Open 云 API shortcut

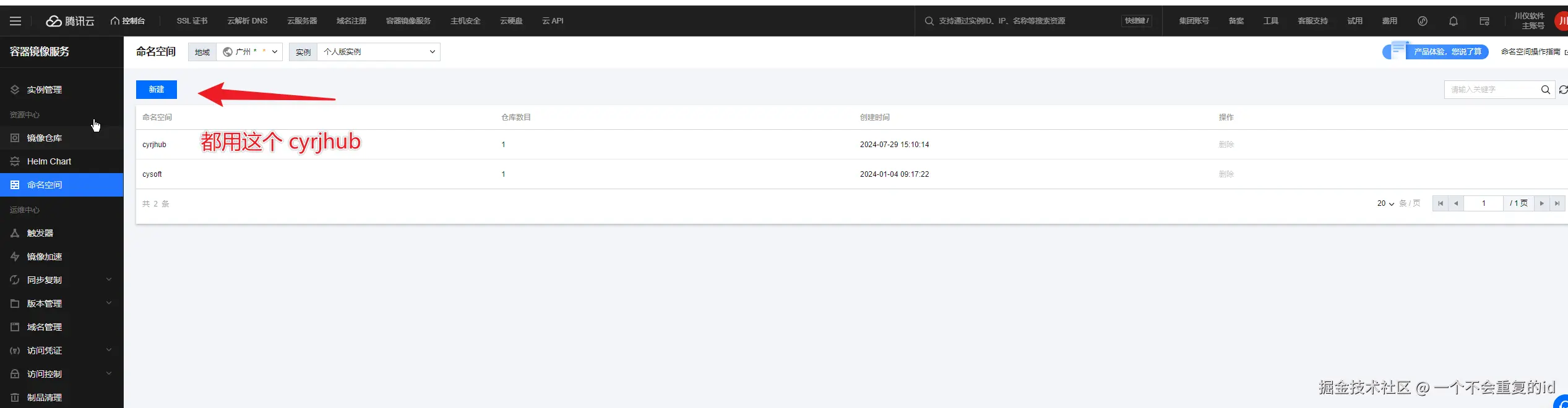coord(553,21)
